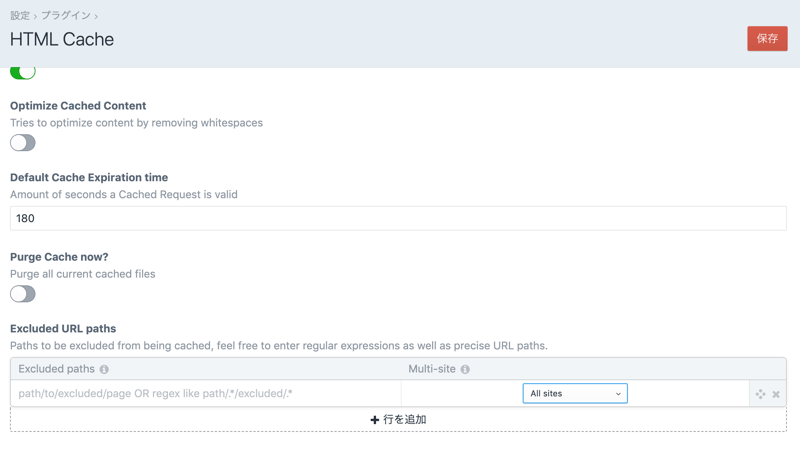Turn off the green enabled toggle
The image size is (800, 455).
(23, 71)
